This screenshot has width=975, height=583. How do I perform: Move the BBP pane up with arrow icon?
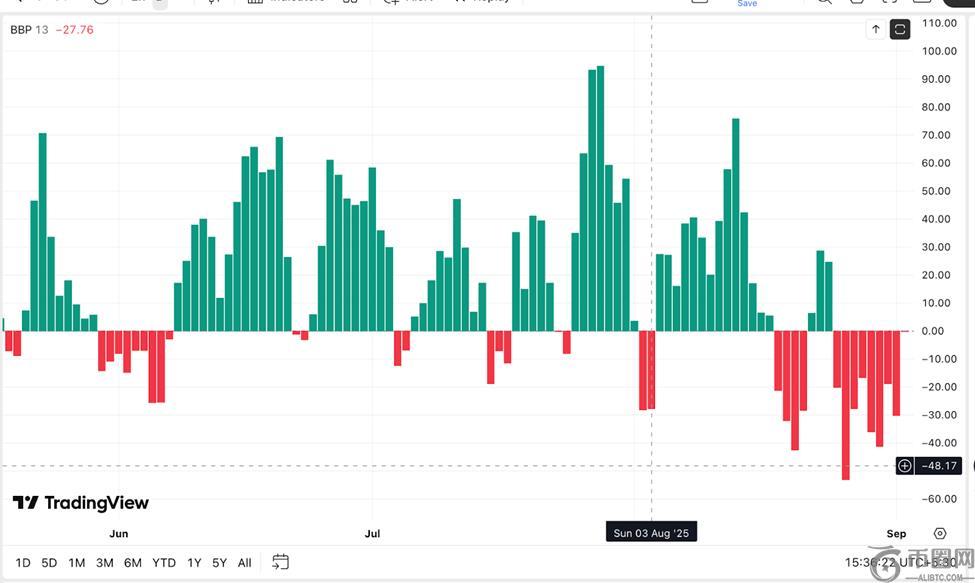[x=876, y=30]
